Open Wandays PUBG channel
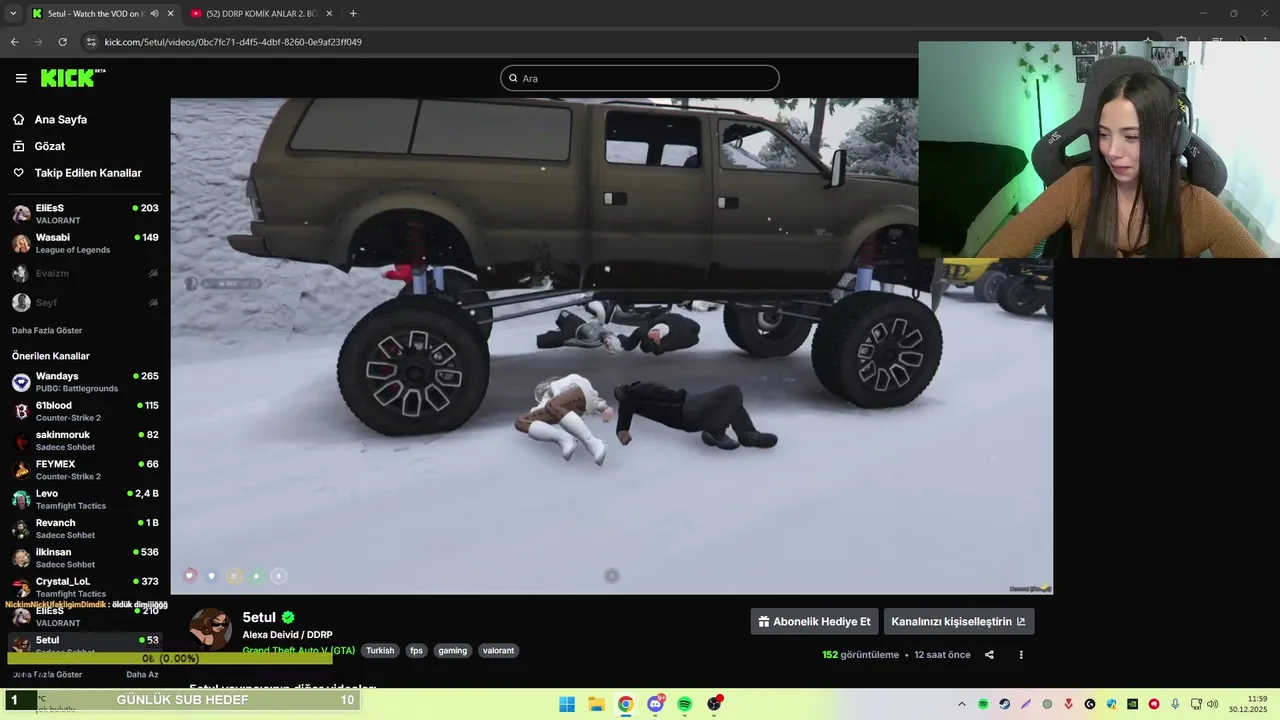The width and height of the screenshot is (1280, 720). tap(85, 382)
